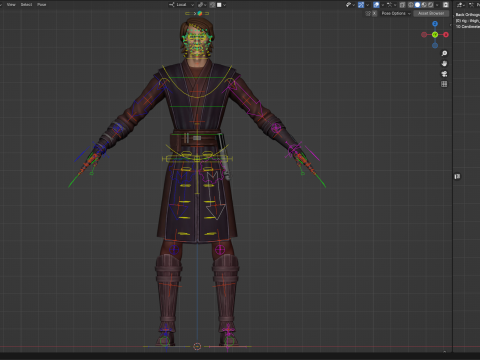This screenshot has height=360, width=480.
Task: Click the blue Z axis on navigation gizmo
Action: tap(435, 24)
